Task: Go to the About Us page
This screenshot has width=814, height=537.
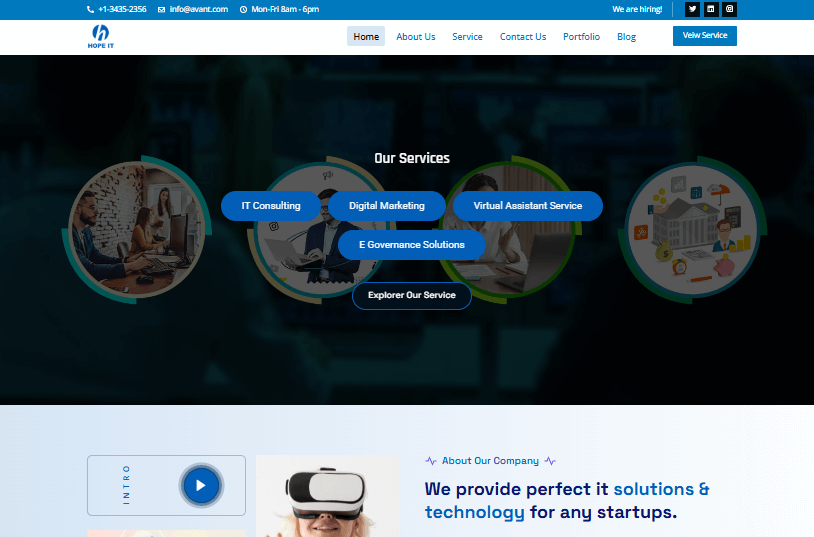Action: click(x=416, y=37)
